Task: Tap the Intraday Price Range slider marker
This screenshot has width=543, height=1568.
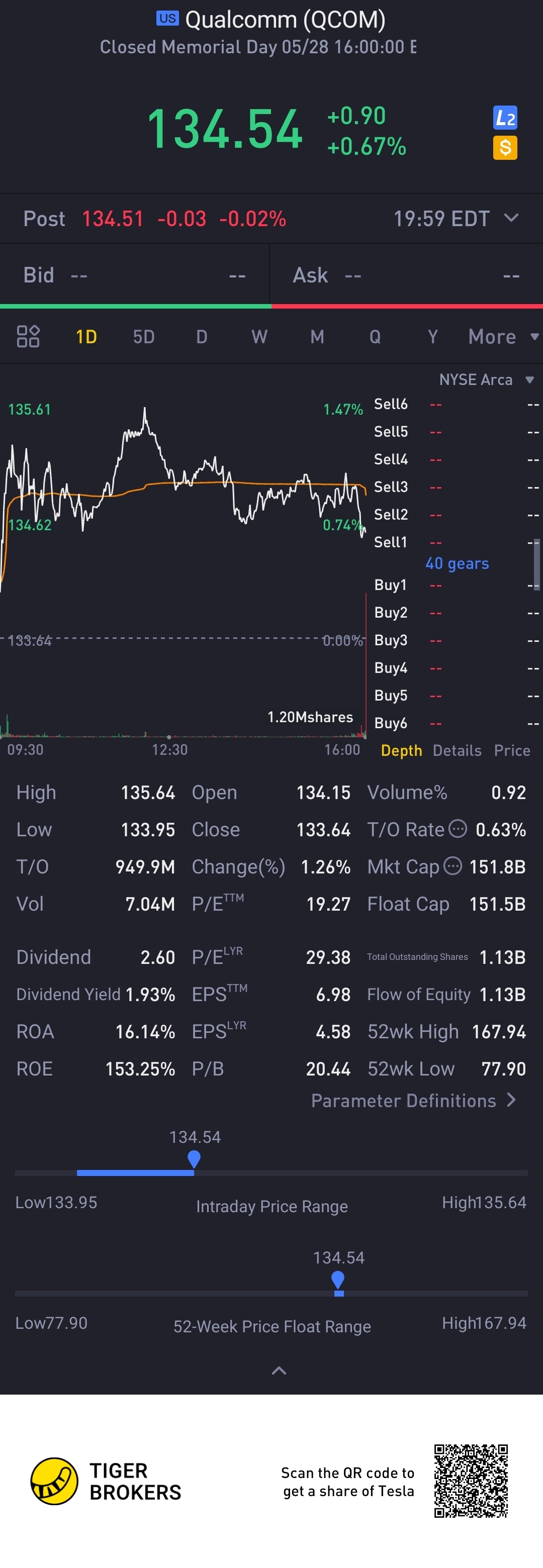Action: (194, 1159)
